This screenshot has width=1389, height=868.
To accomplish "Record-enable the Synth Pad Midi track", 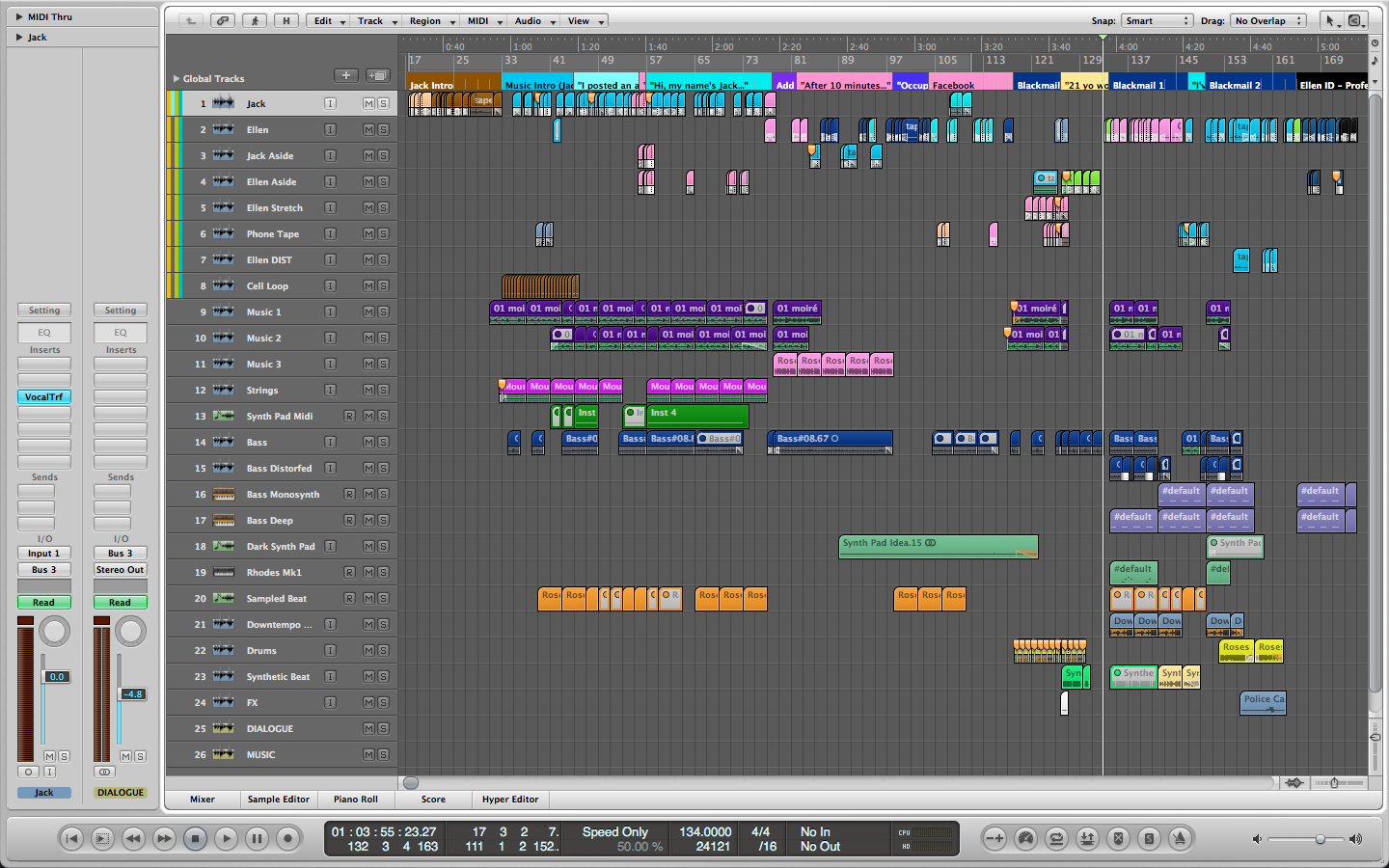I will point(349,416).
